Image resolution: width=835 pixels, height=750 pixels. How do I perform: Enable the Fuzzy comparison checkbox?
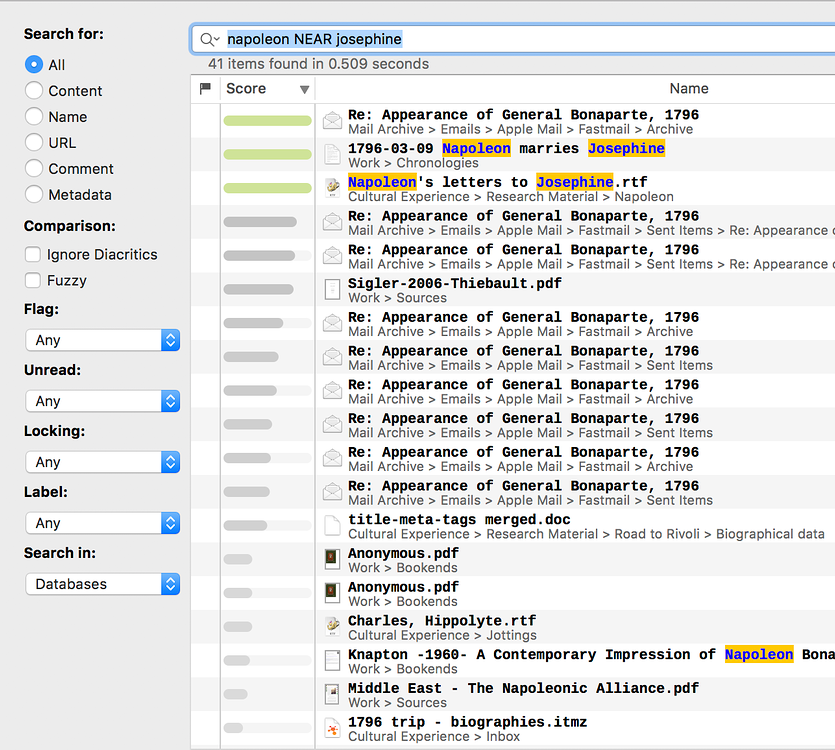pos(33,280)
